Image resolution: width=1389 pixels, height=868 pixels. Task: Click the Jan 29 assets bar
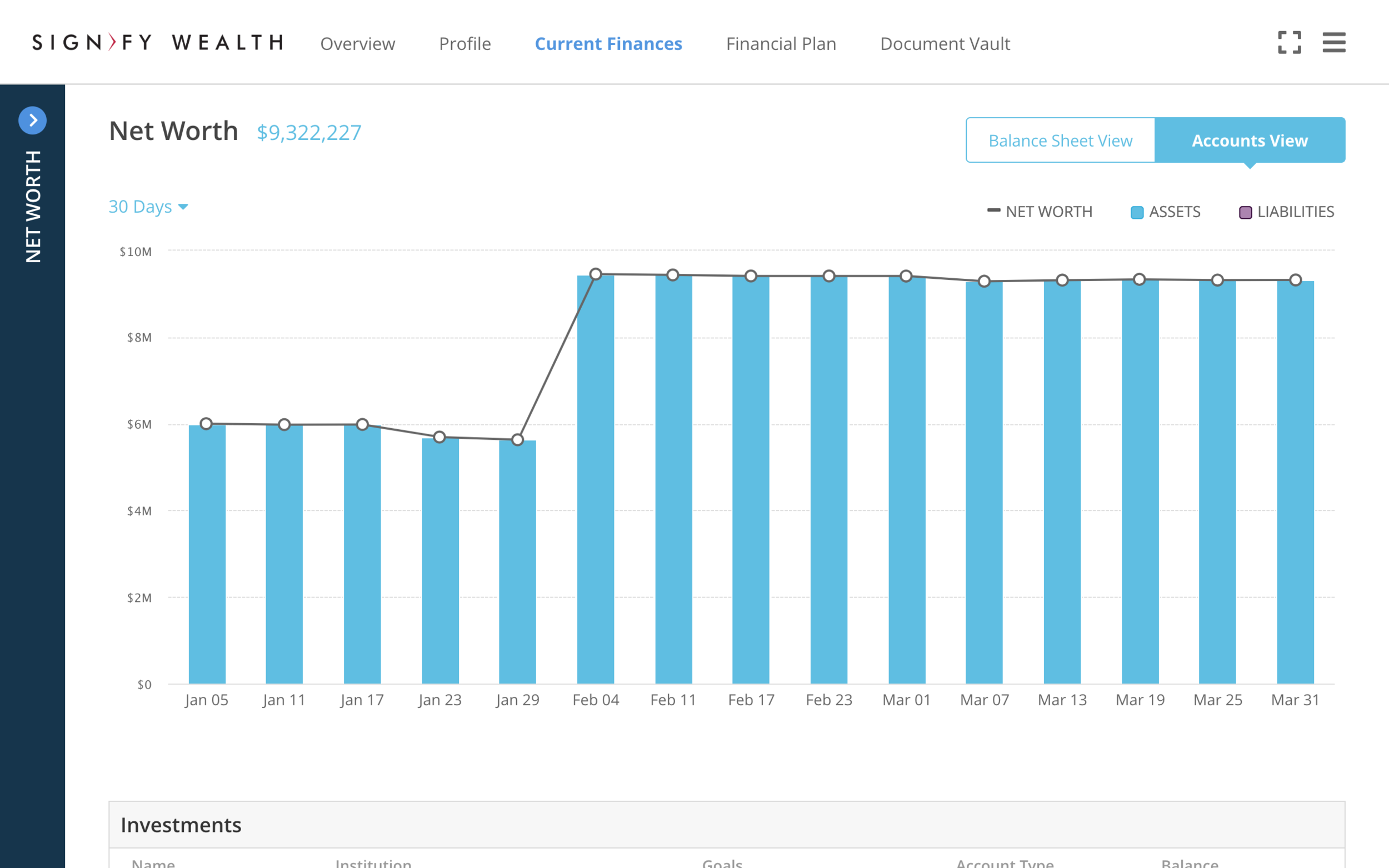(517, 563)
